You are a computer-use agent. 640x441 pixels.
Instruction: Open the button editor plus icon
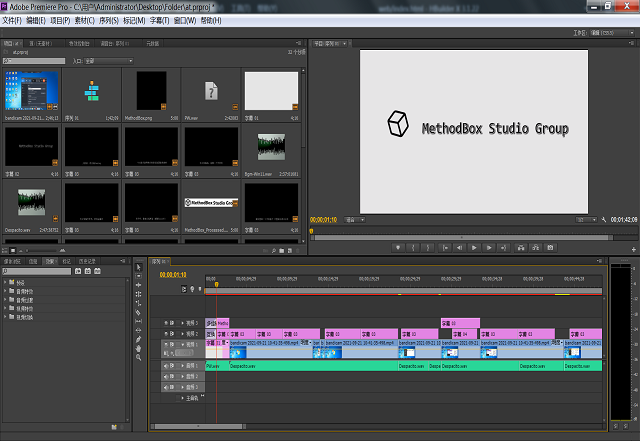point(633,249)
